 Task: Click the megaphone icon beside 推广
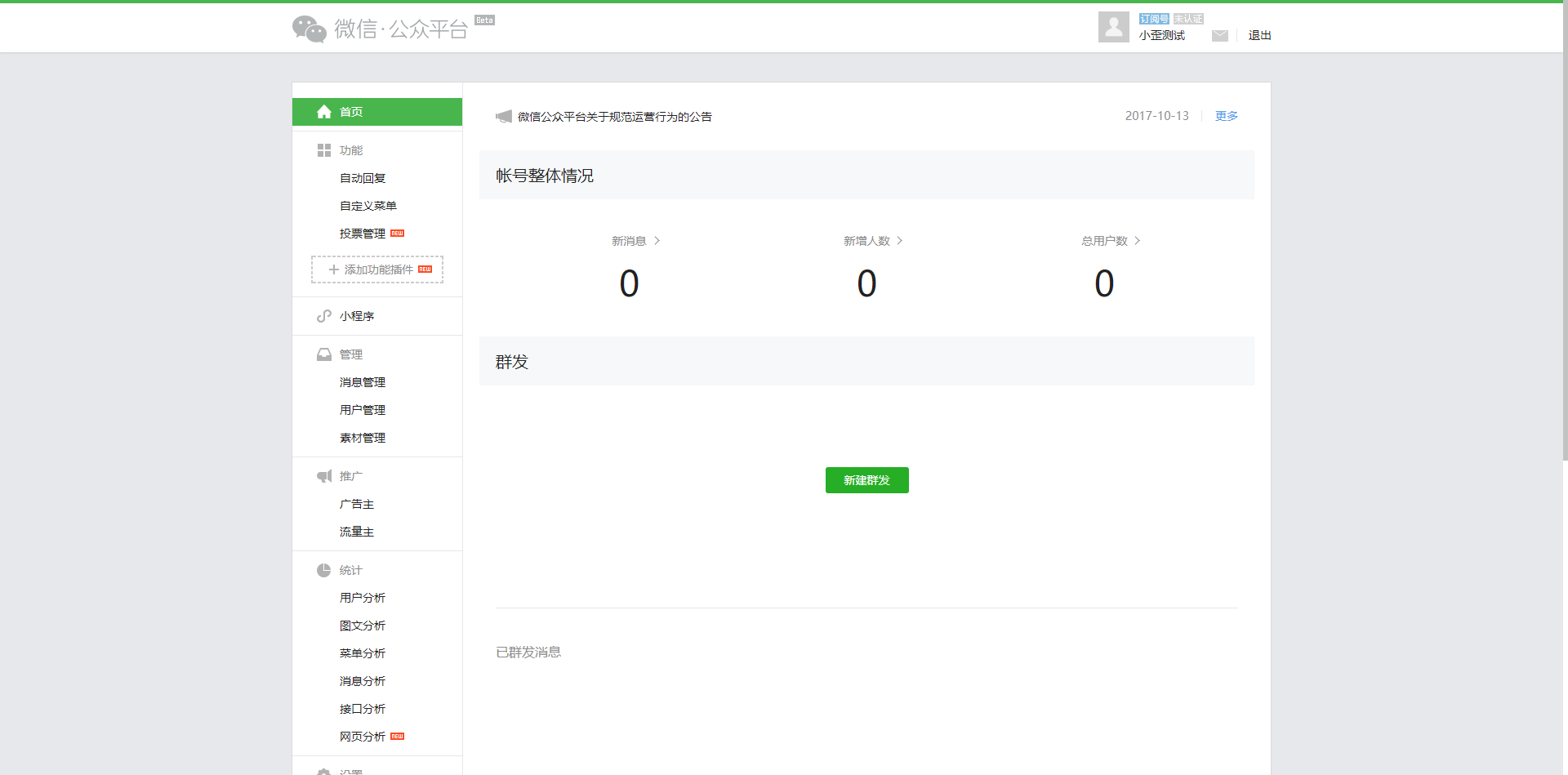point(324,476)
